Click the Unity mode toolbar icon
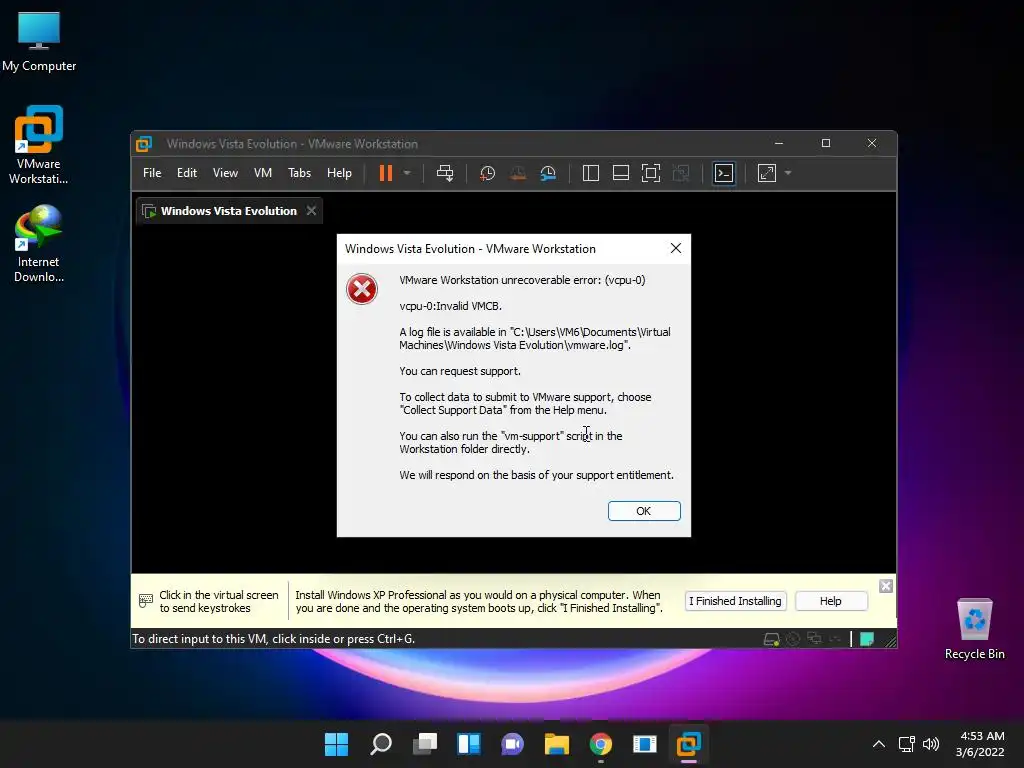1024x768 pixels. [680, 173]
